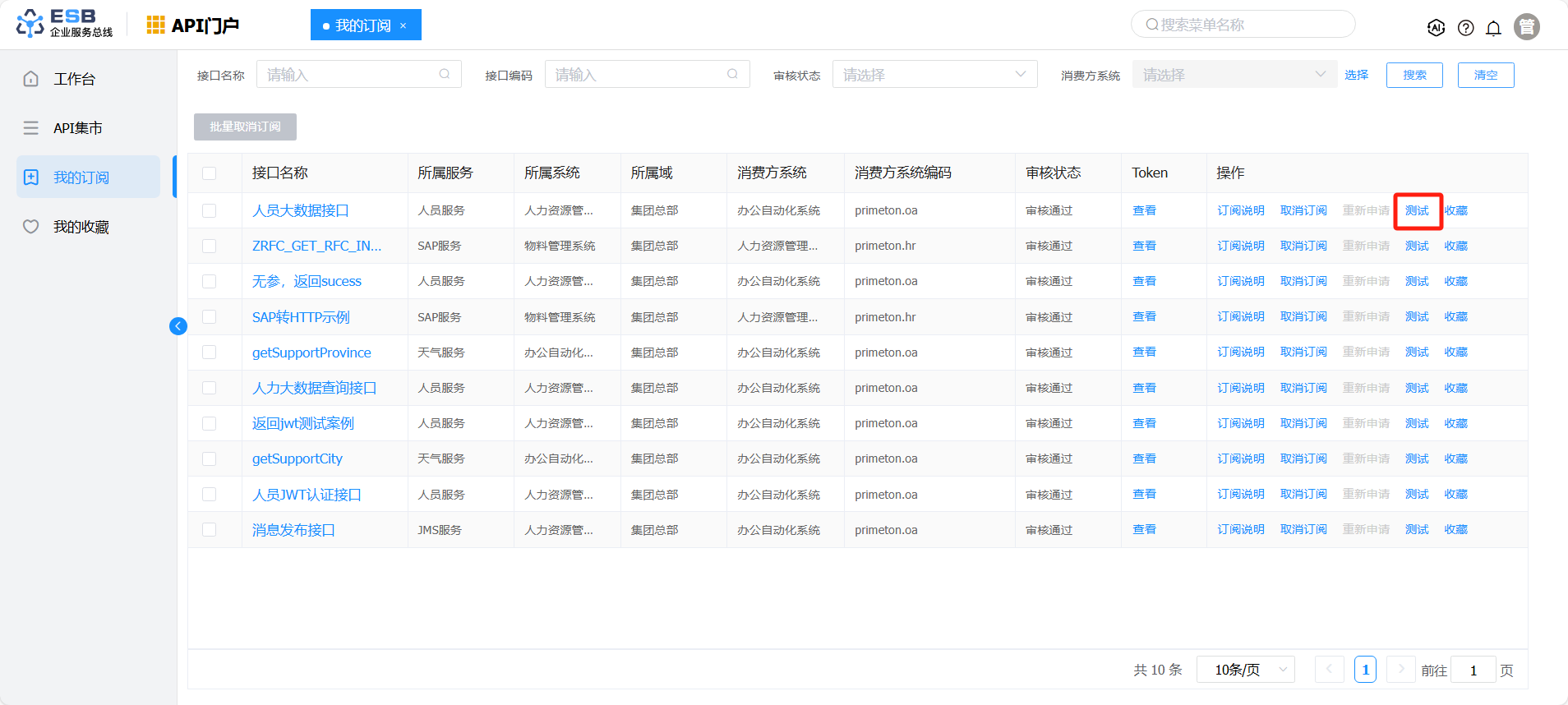The height and width of the screenshot is (705, 1568).
Task: Click the 搜索 button
Action: 1414,75
